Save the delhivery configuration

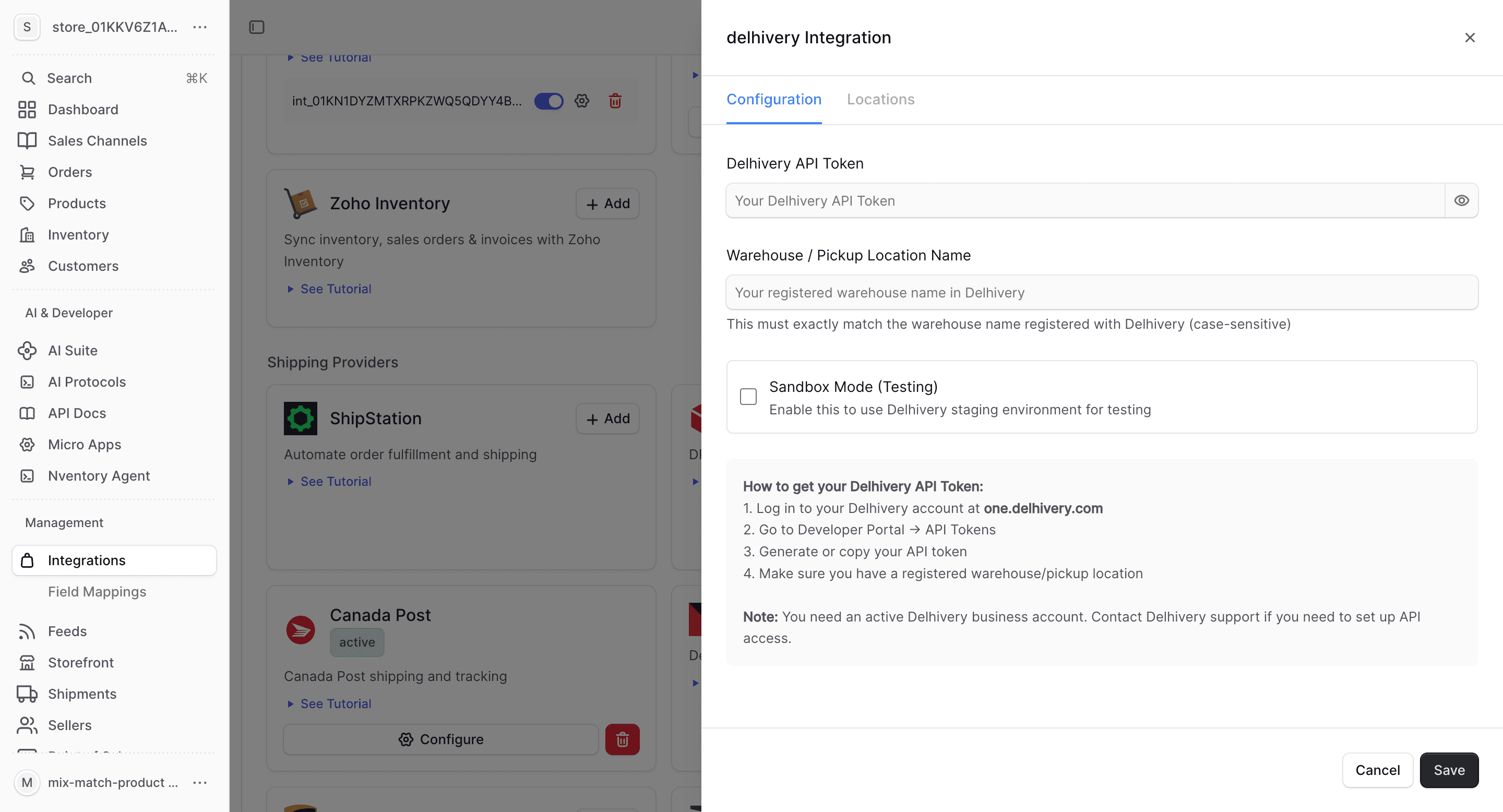pyautogui.click(x=1449, y=770)
